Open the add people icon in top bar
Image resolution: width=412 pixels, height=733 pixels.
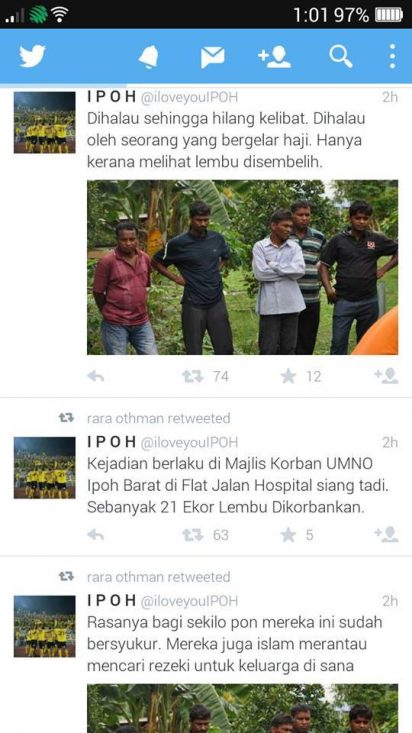coord(275,57)
